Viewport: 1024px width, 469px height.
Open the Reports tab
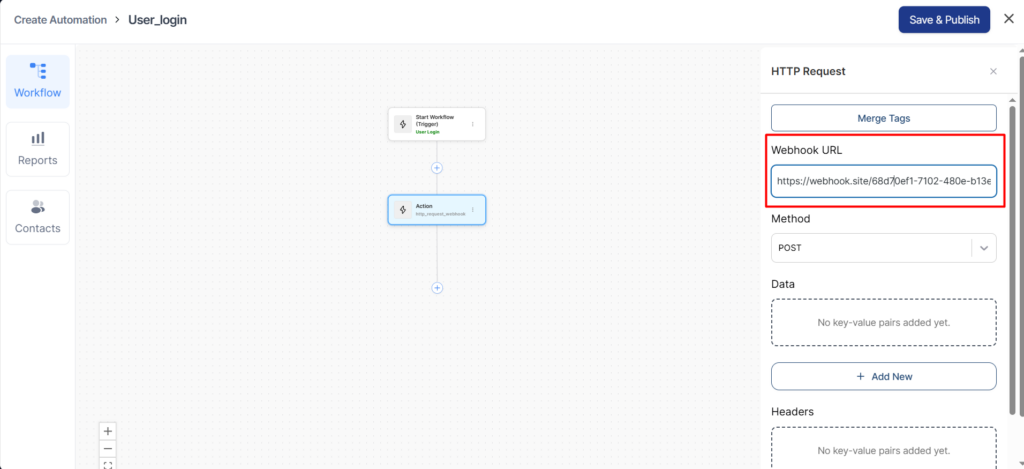coord(38,149)
